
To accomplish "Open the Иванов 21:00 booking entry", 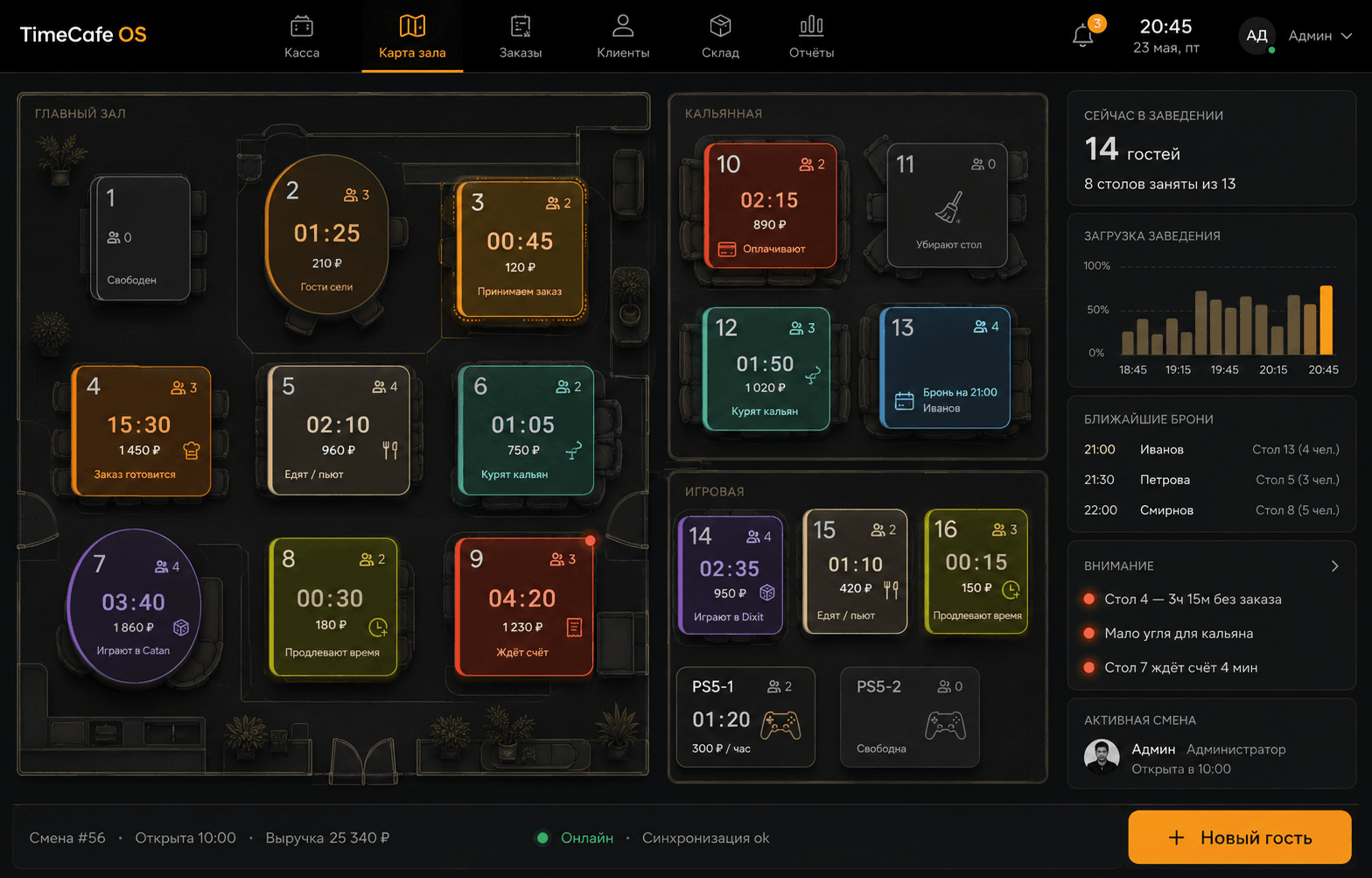I will tap(1212, 449).
